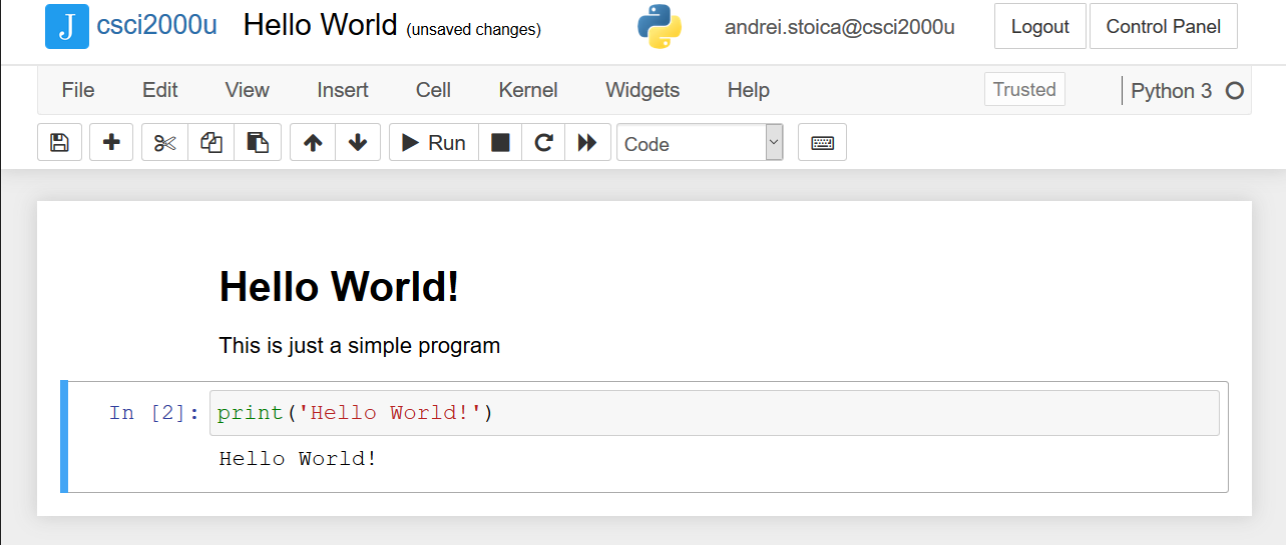Open the Code cell type dropdown
The width and height of the screenshot is (1286, 545).
coord(700,143)
